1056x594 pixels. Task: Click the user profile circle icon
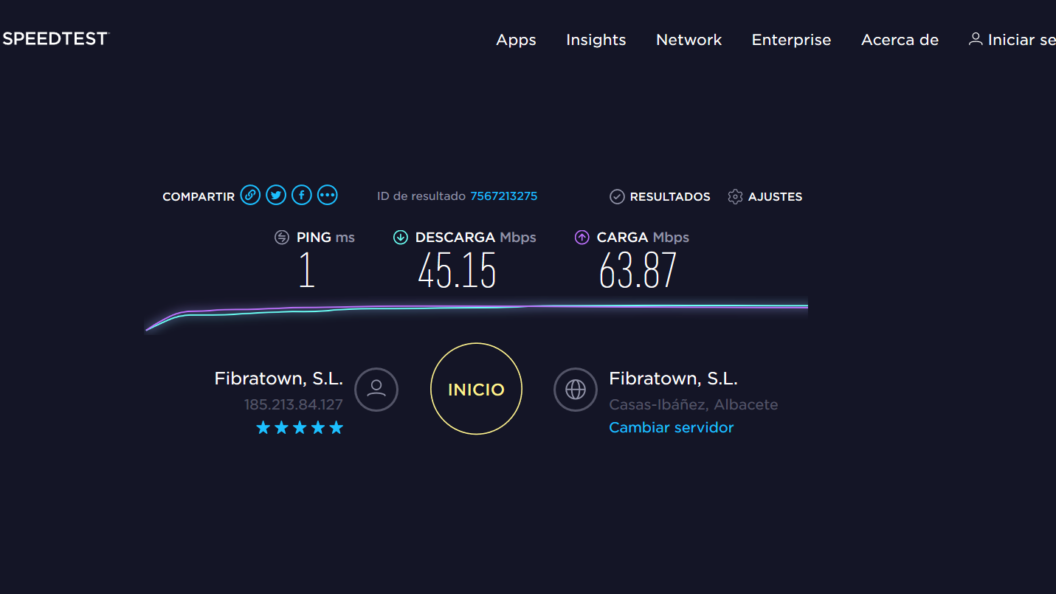(376, 389)
